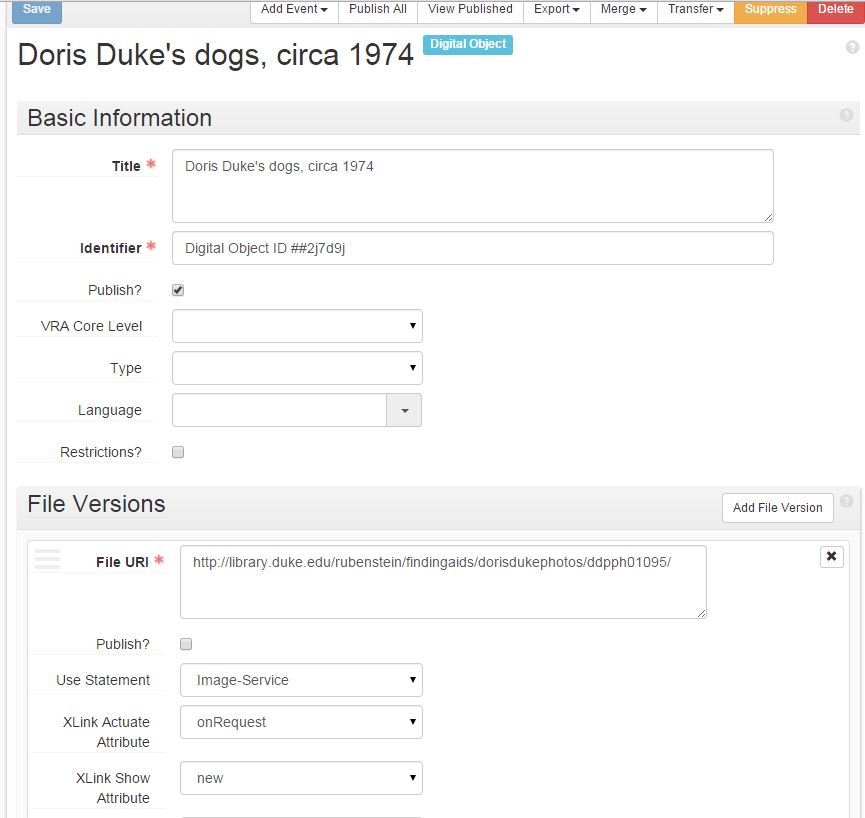This screenshot has width=865, height=818.
Task: Open the VRA Core Level dropdown
Action: (297, 326)
